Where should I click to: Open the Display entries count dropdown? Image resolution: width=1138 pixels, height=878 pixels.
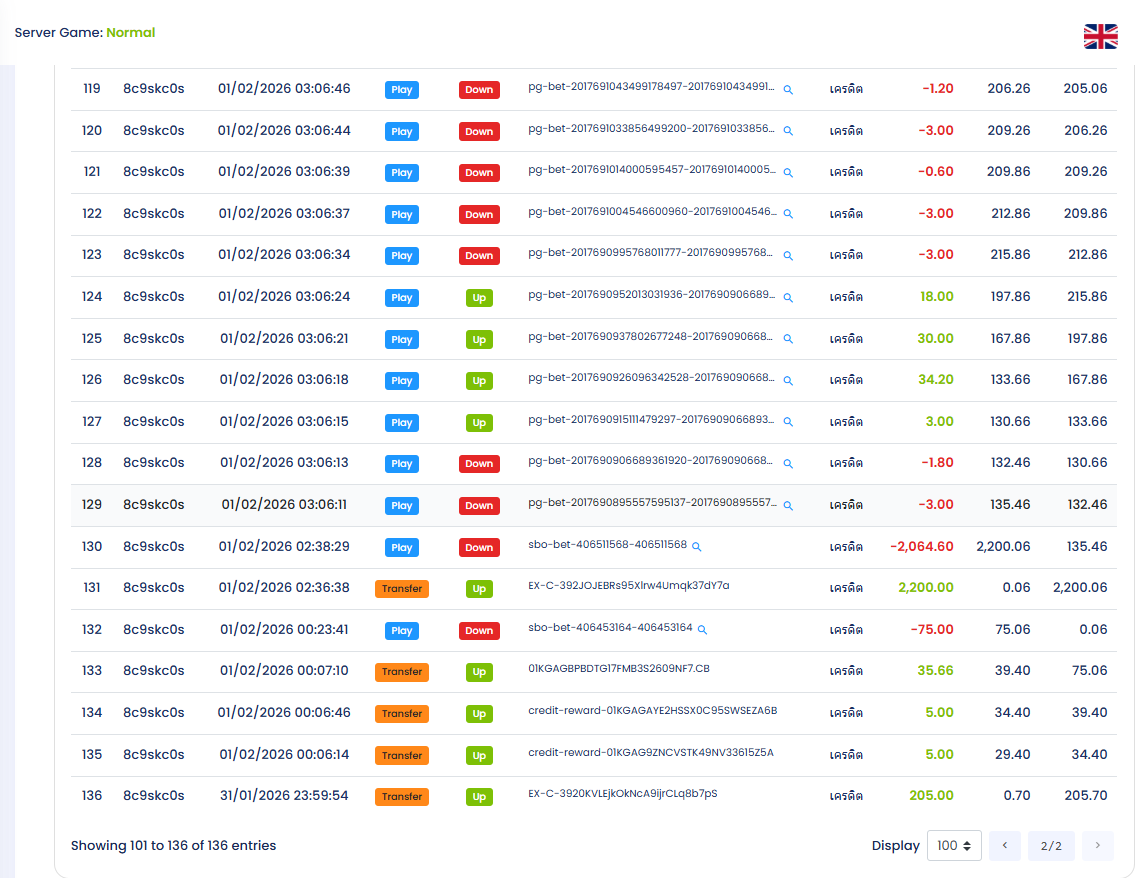[x=954, y=846]
